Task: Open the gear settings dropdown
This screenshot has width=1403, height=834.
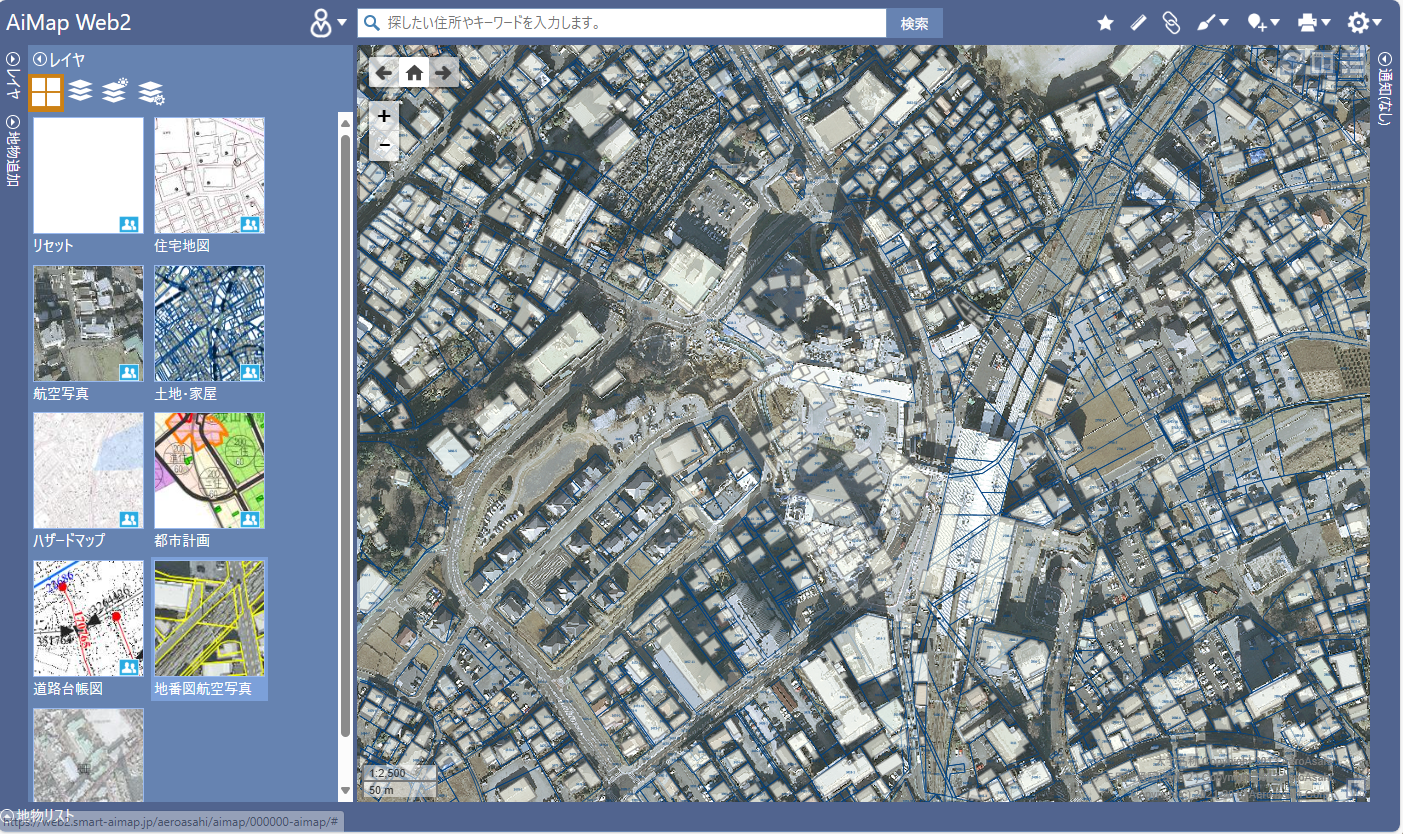Action: click(x=1364, y=23)
